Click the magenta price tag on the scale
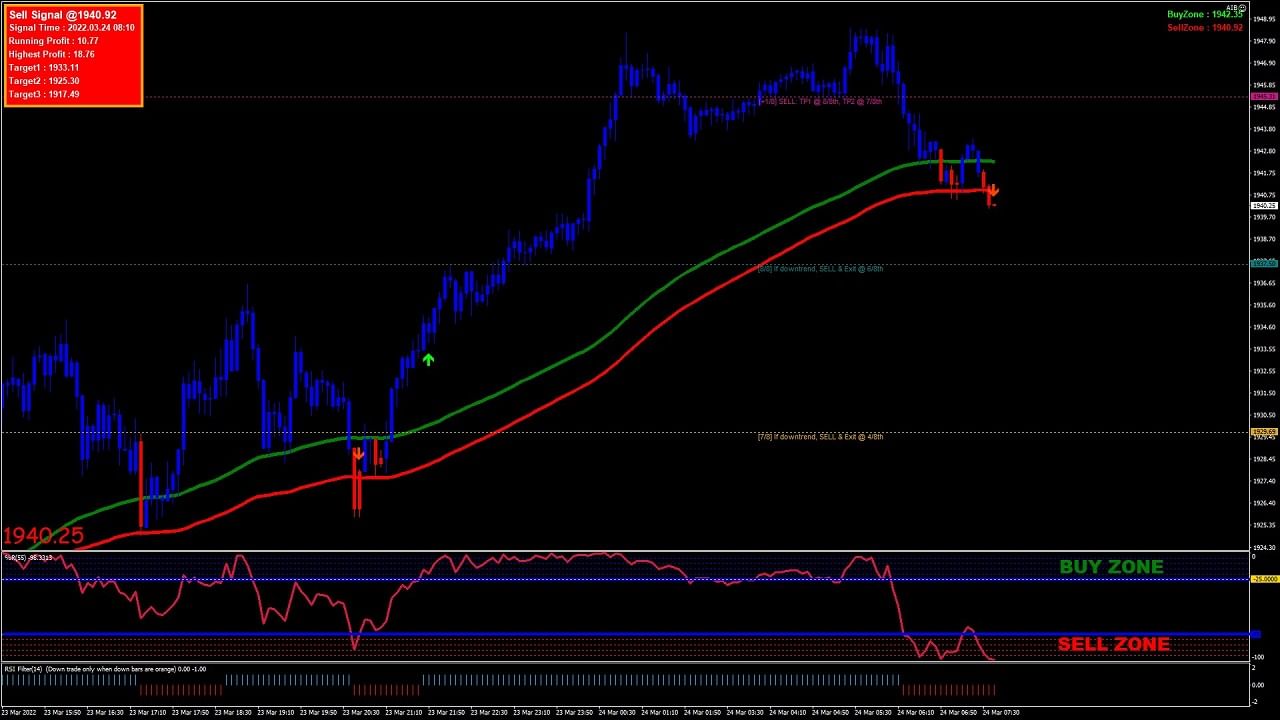The image size is (1280, 720). pyautogui.click(x=1265, y=96)
